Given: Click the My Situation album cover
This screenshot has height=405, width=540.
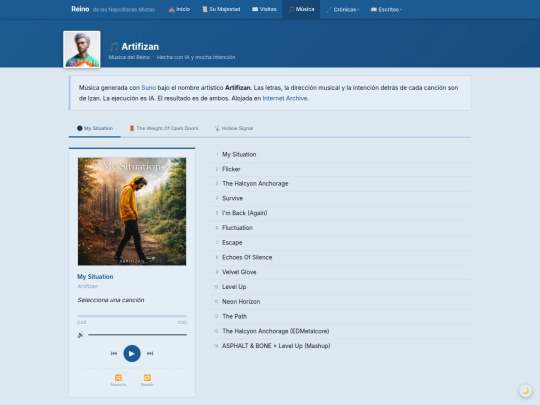Looking at the screenshot, I should point(132,211).
